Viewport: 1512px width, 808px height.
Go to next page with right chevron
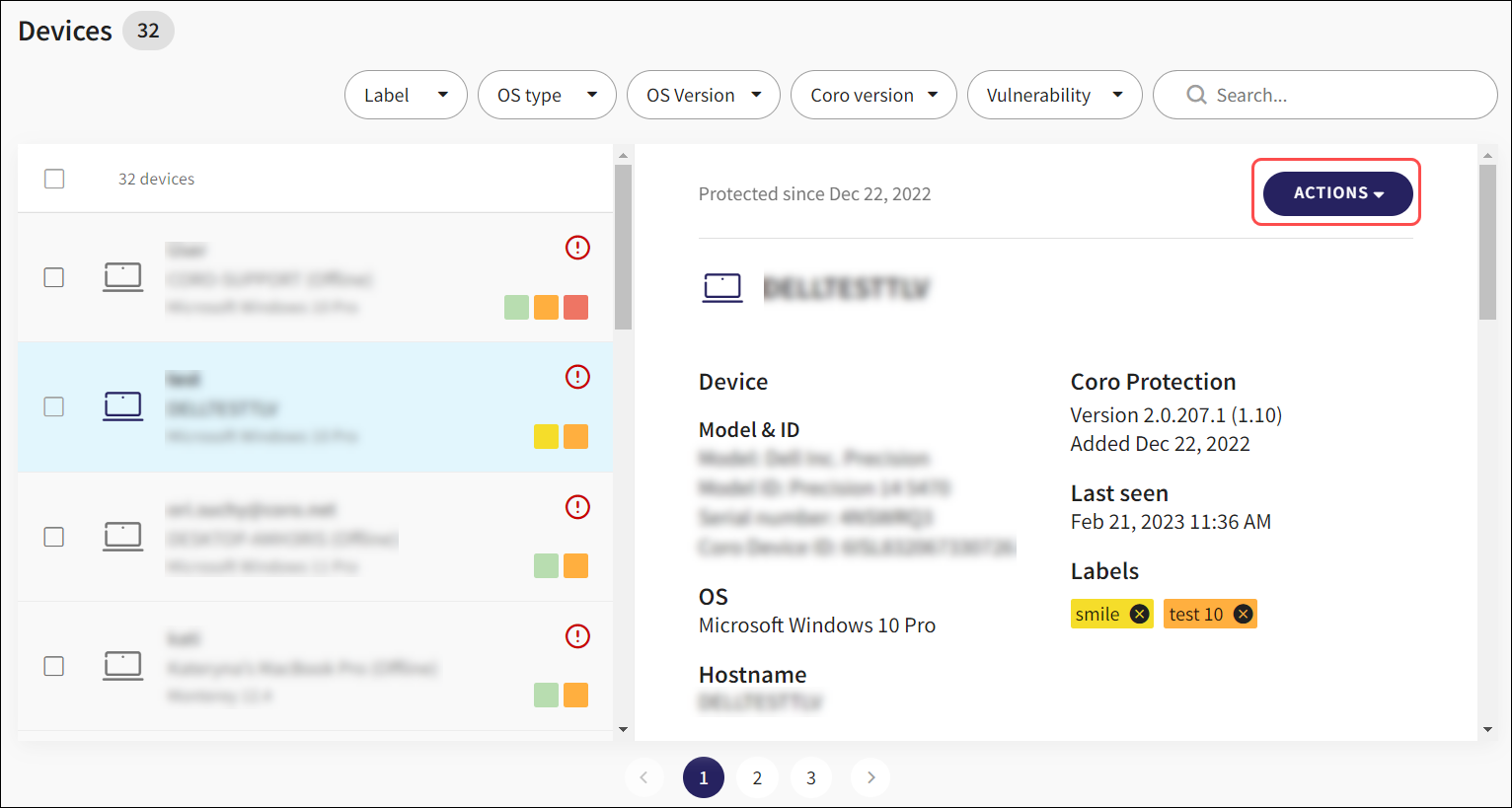coord(870,777)
